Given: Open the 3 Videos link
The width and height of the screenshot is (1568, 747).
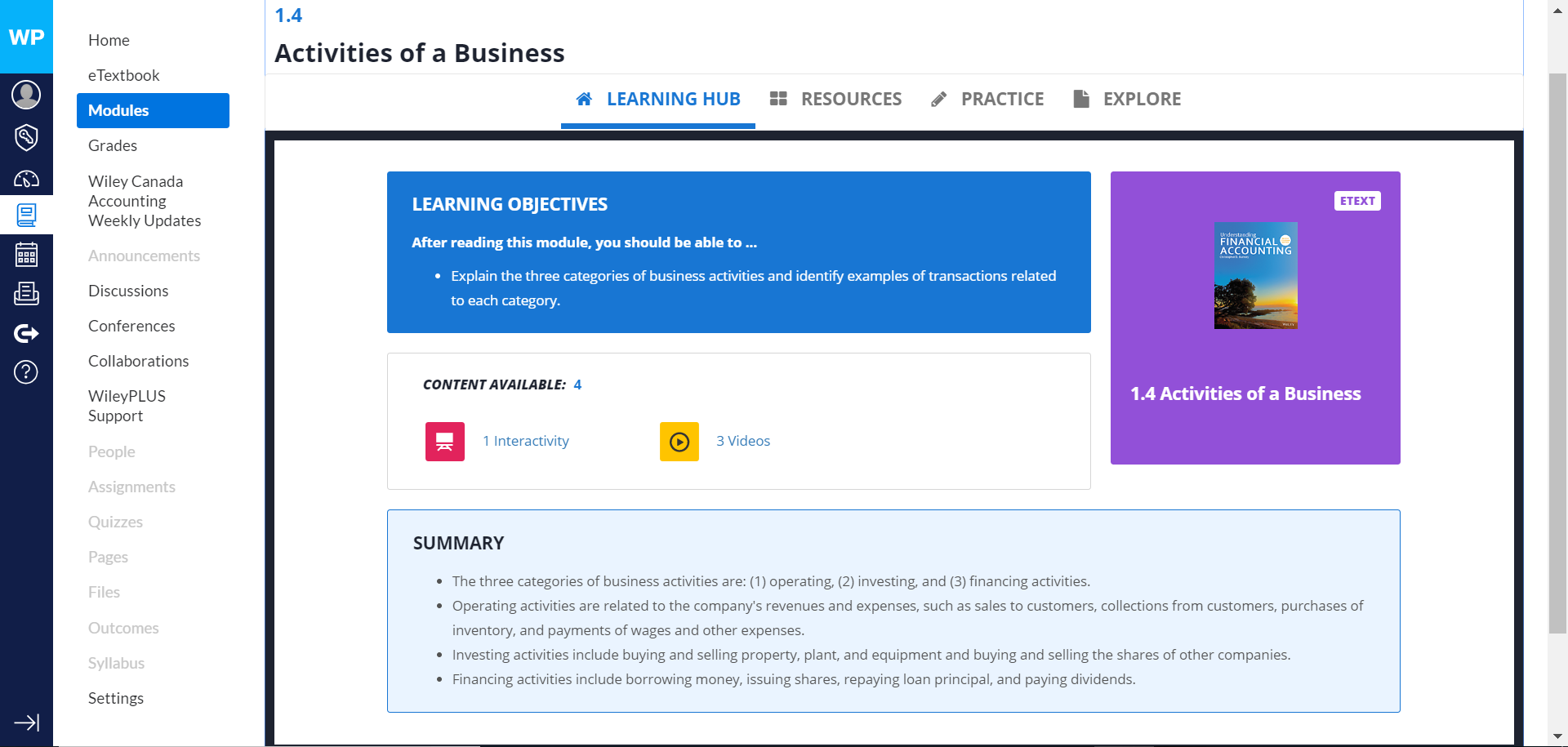Looking at the screenshot, I should click(x=743, y=441).
